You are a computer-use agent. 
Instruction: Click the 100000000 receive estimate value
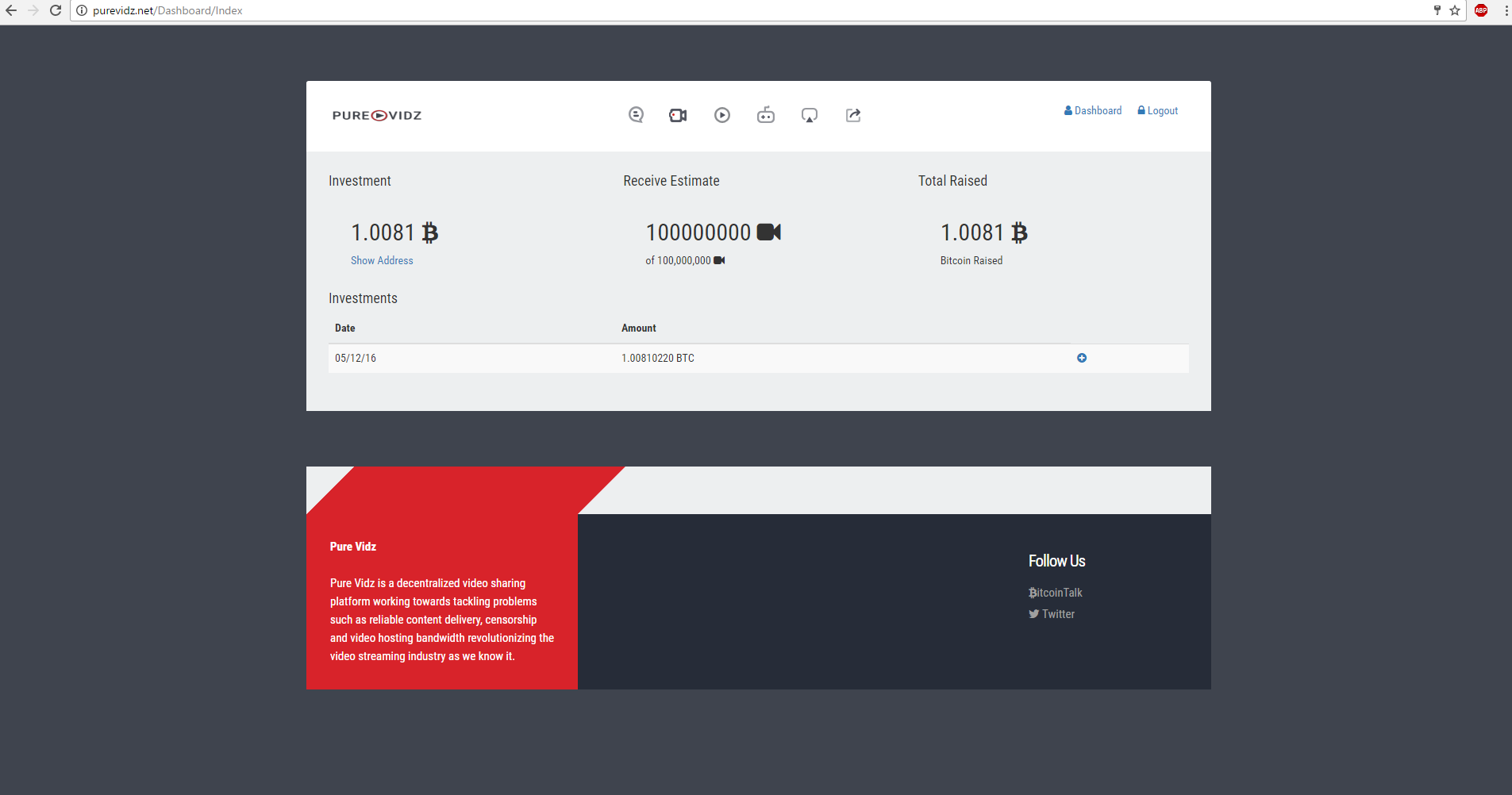coord(698,232)
